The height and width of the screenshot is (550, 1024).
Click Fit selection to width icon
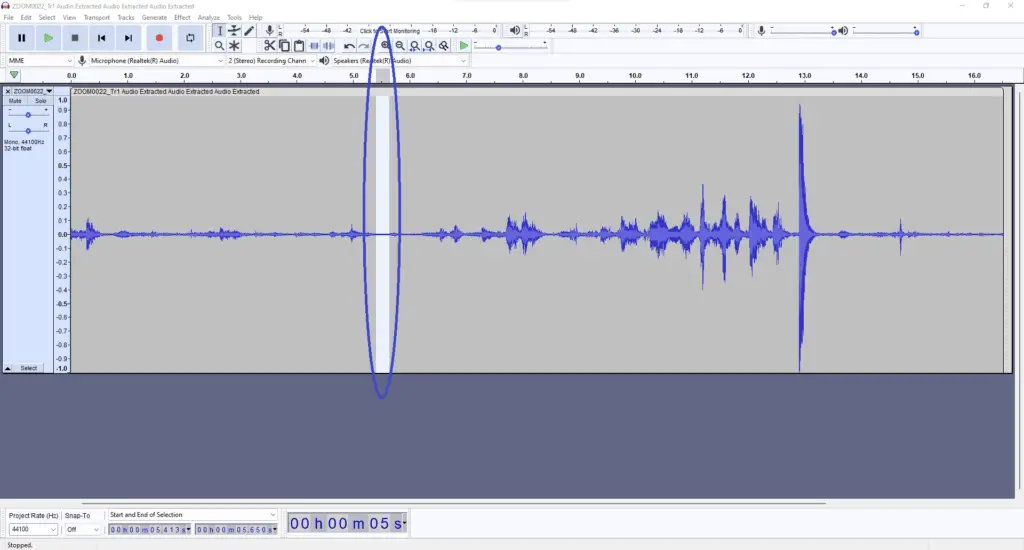[414, 46]
